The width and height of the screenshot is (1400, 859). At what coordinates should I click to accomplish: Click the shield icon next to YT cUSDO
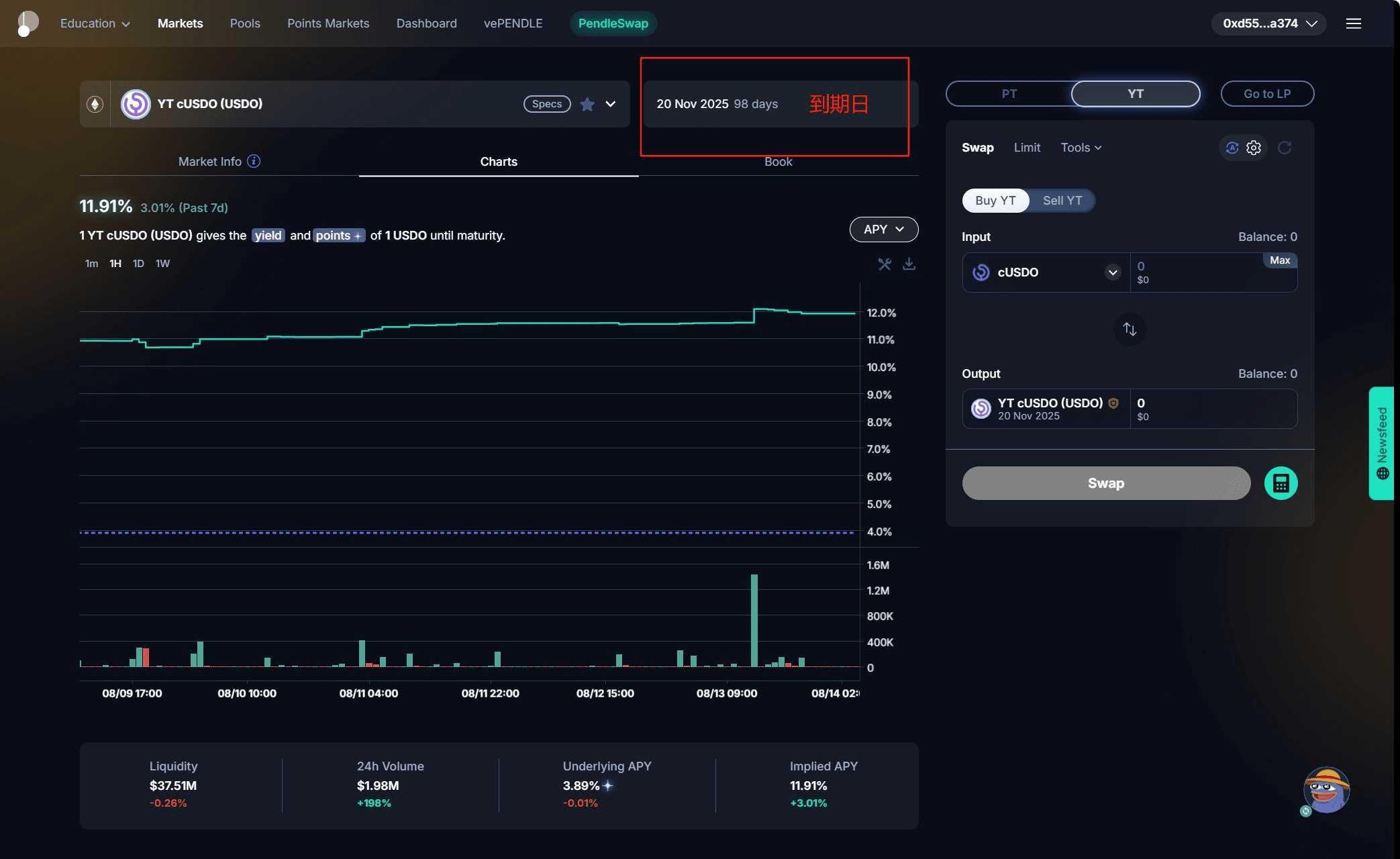1113,403
